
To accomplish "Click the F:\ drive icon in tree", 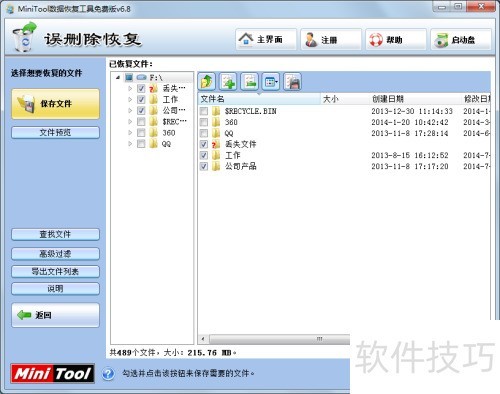I will [141, 77].
